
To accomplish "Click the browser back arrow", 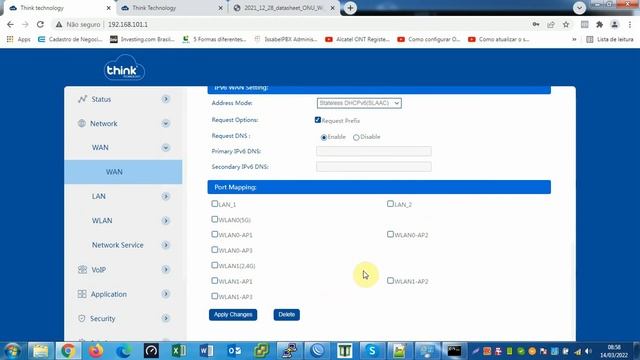I will pyautogui.click(x=10, y=24).
